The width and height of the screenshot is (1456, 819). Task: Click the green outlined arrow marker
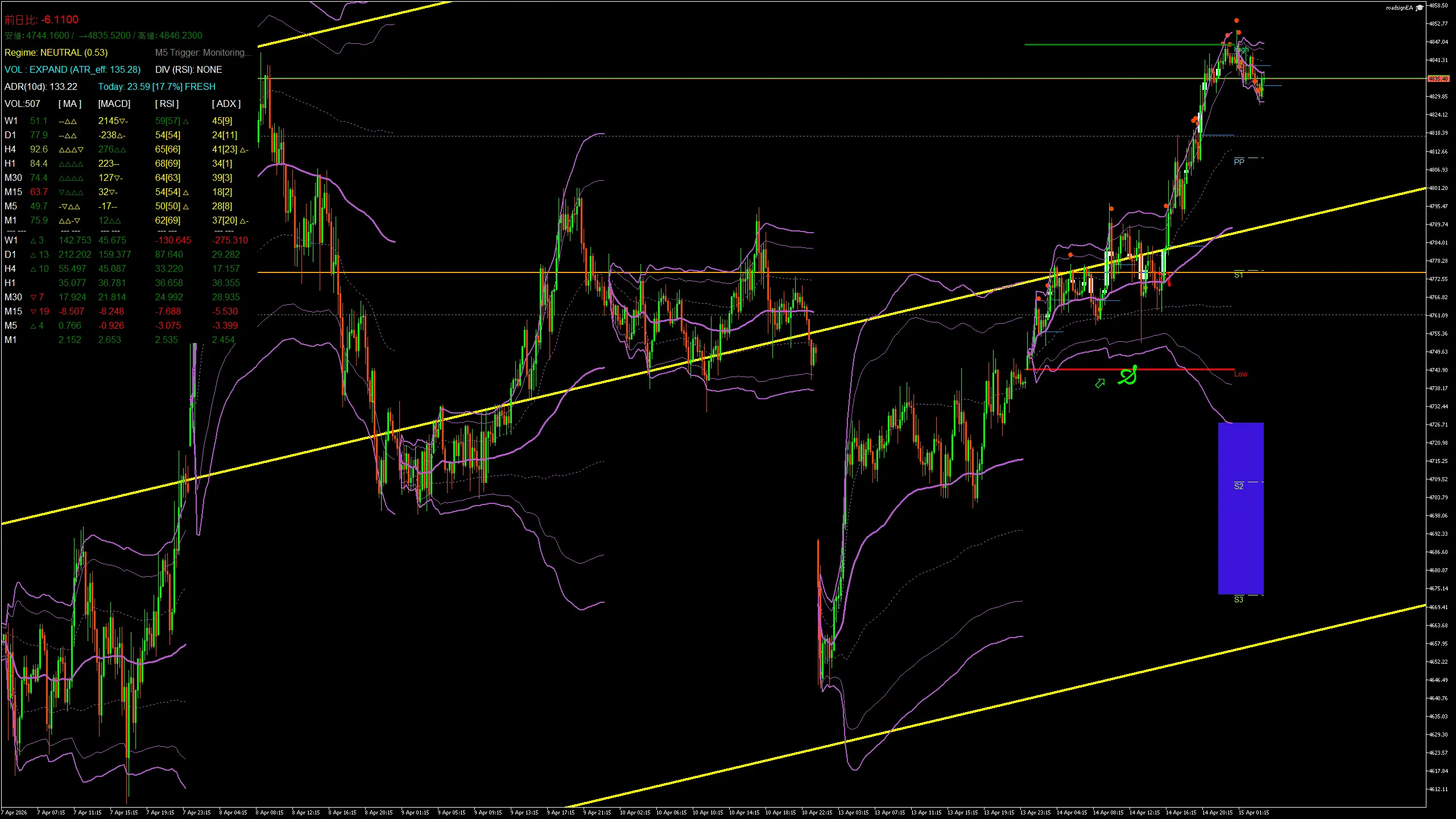[x=1100, y=383]
